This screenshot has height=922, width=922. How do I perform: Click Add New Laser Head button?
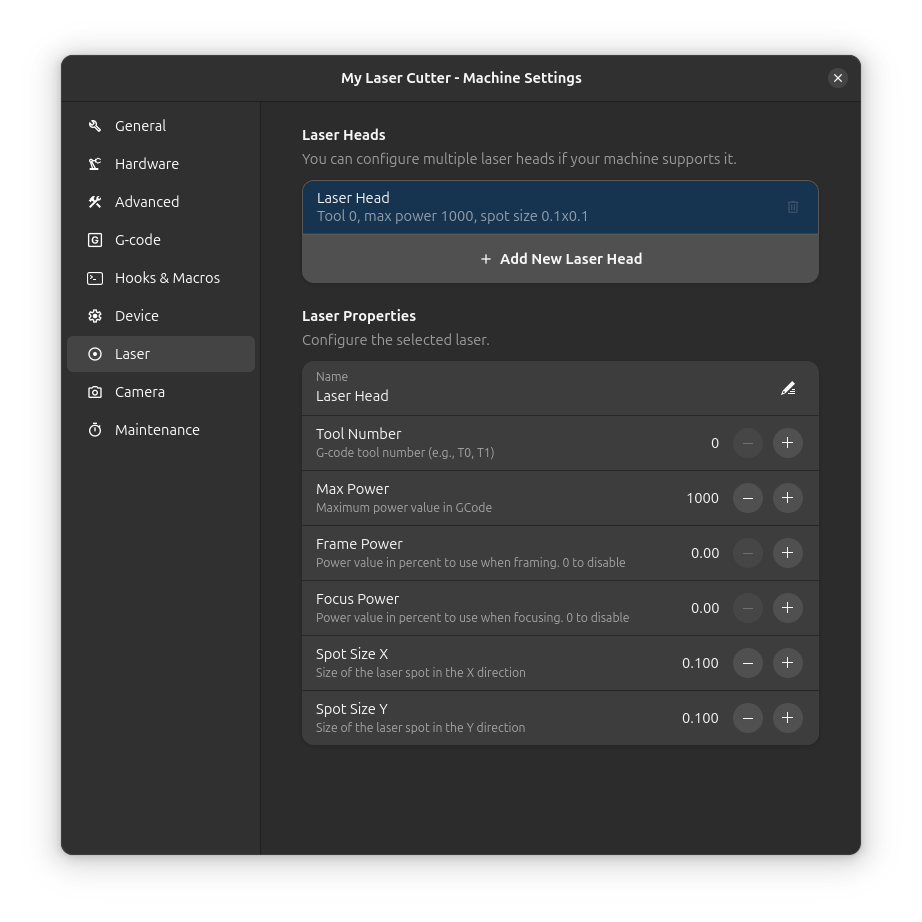click(560, 259)
